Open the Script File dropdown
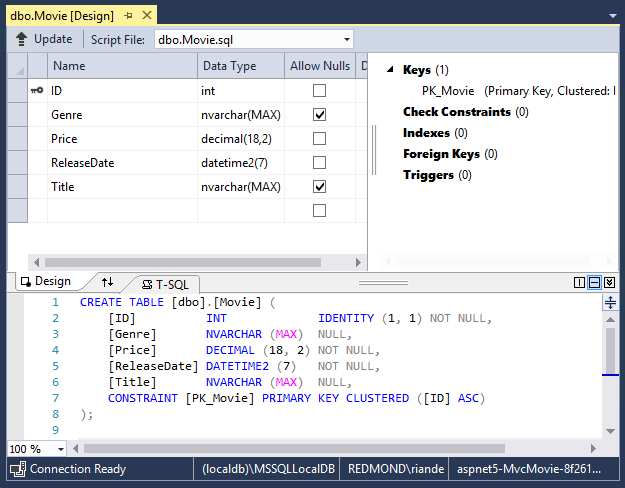The height and width of the screenshot is (488, 625). point(346,39)
